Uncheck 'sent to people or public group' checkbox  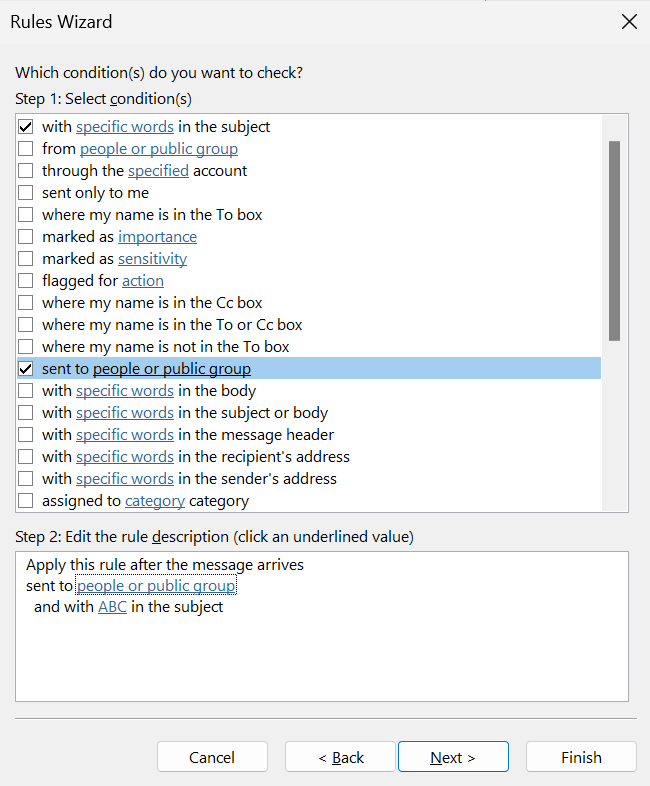26,369
